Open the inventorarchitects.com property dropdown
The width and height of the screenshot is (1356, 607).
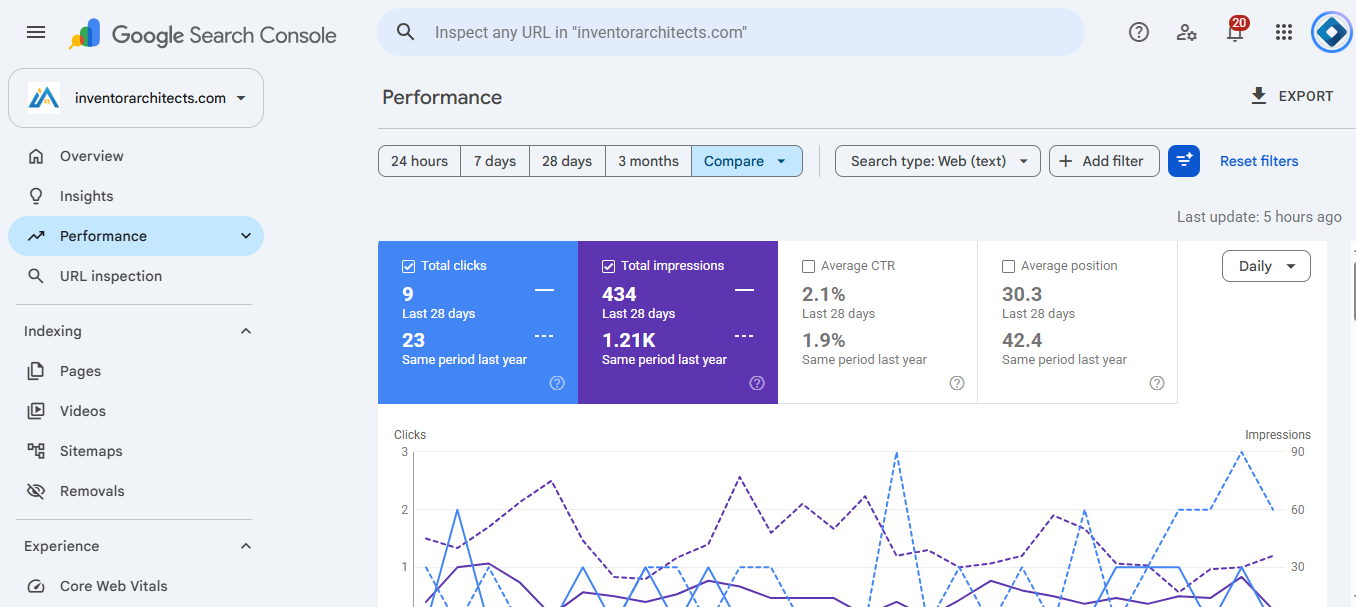136,98
